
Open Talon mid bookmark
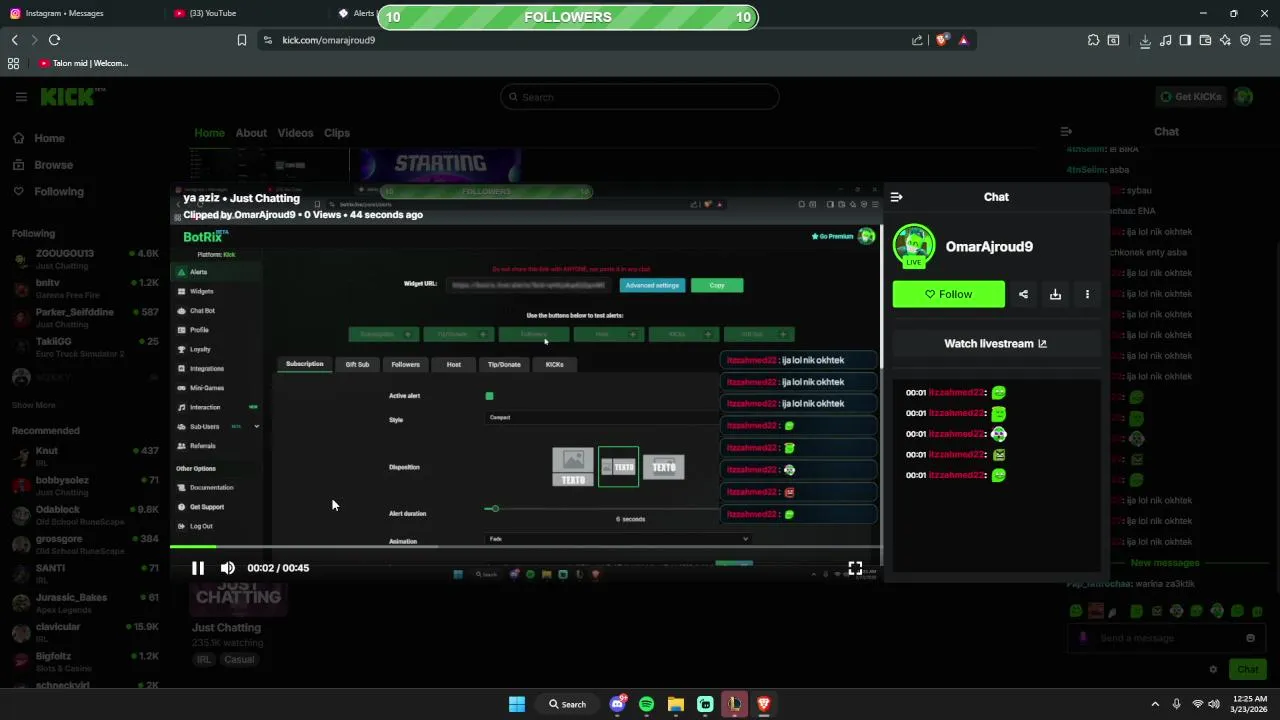[x=84, y=63]
